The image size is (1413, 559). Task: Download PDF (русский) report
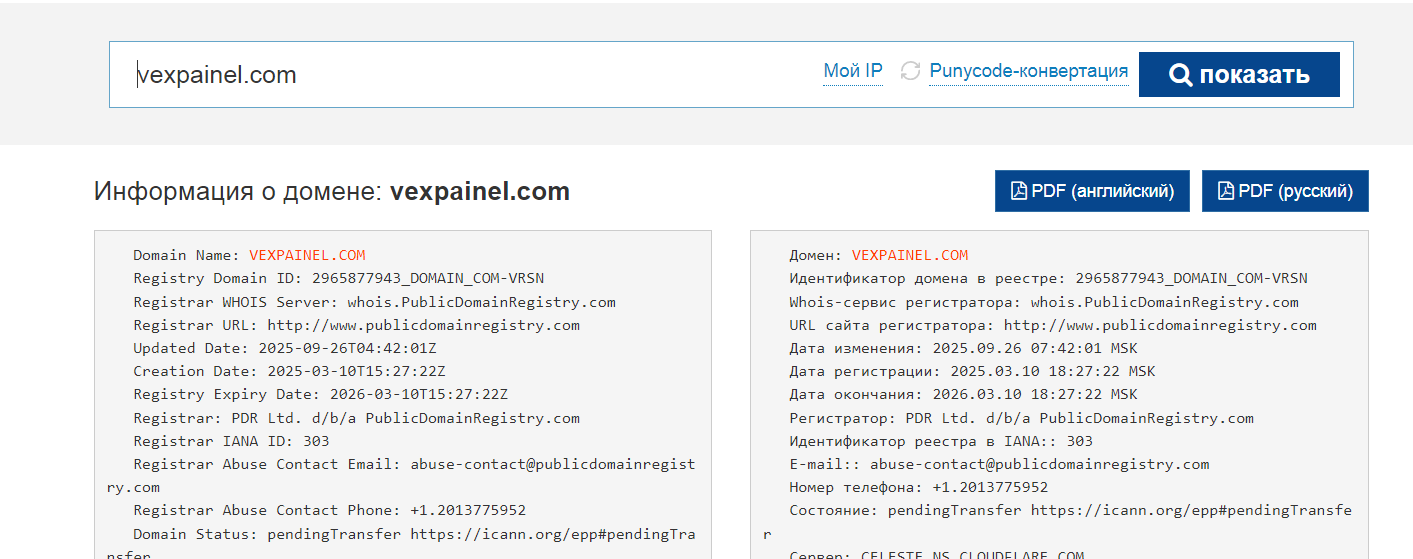(x=1285, y=191)
